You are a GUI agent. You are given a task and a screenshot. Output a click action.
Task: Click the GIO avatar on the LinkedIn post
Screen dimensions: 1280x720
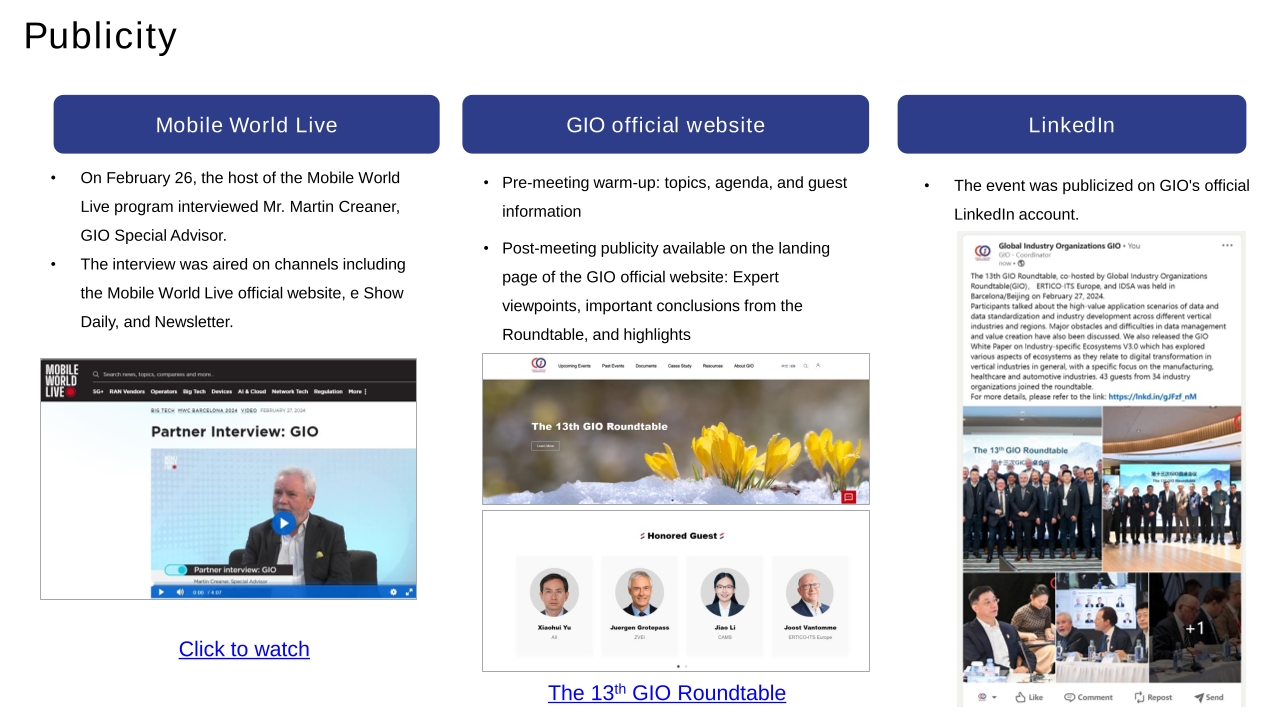[x=982, y=251]
